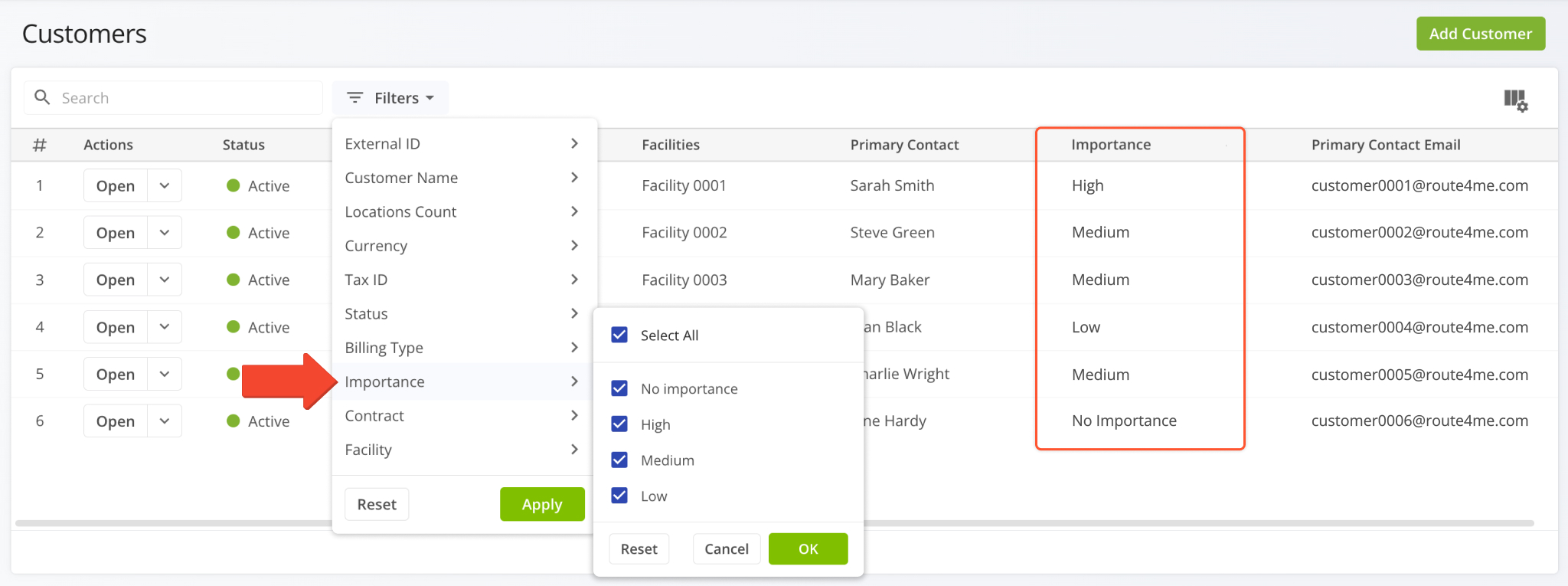Open the column settings icon

point(1515,100)
